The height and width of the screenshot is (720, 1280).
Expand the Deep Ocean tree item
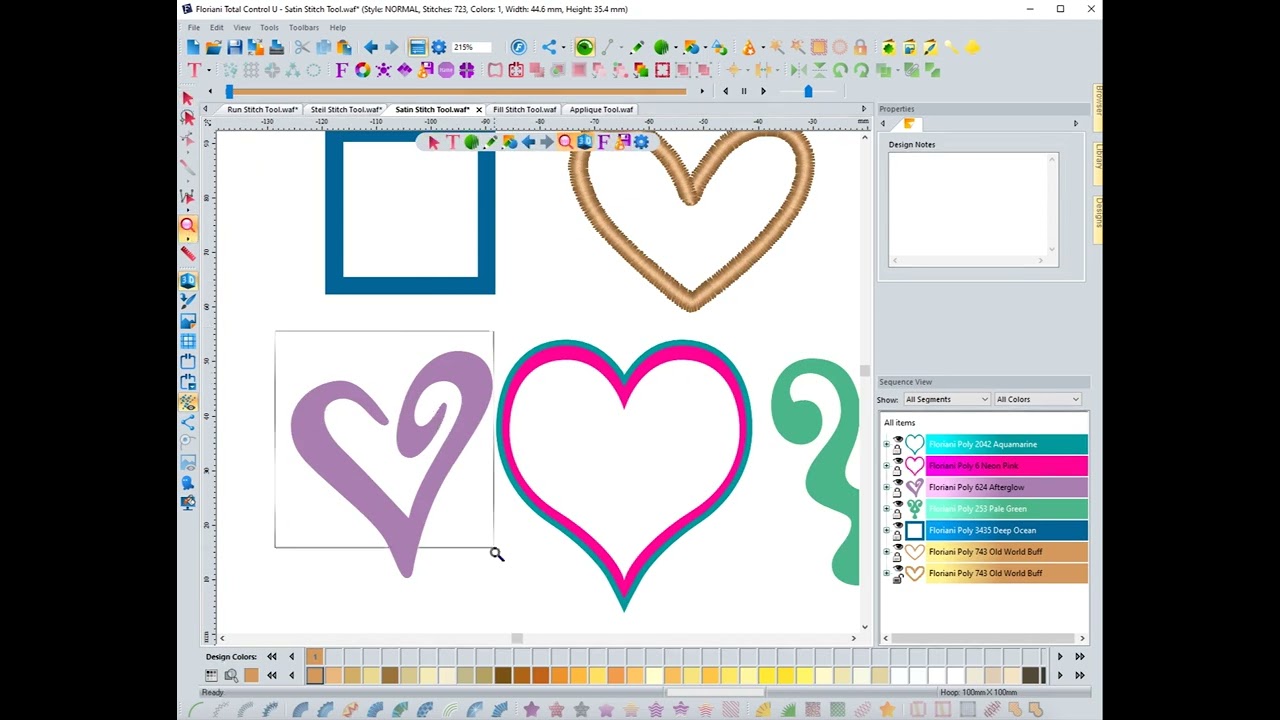(886, 530)
